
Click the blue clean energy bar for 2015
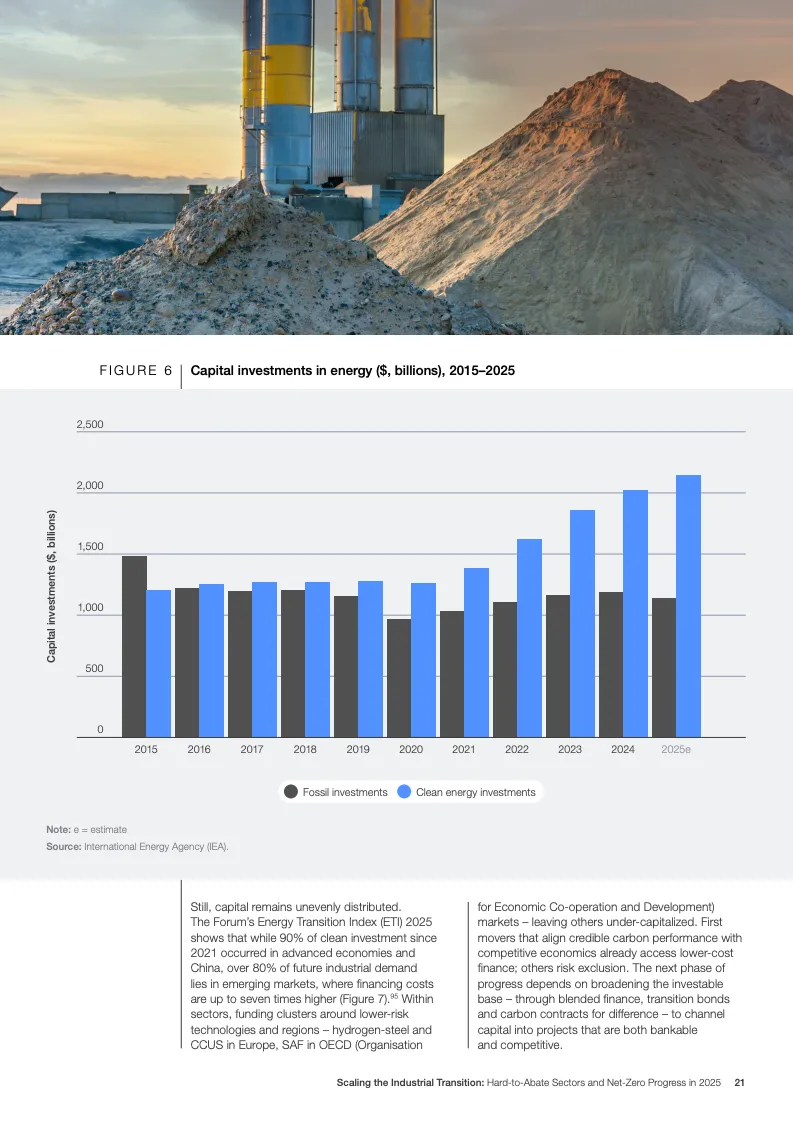[x=159, y=663]
